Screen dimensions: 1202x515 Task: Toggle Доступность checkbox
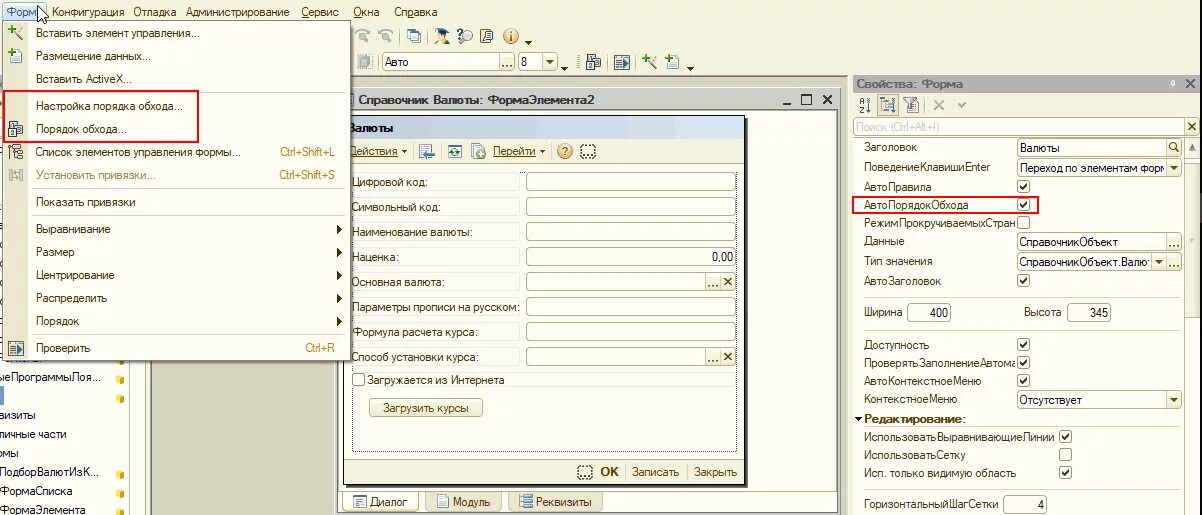(x=1023, y=345)
